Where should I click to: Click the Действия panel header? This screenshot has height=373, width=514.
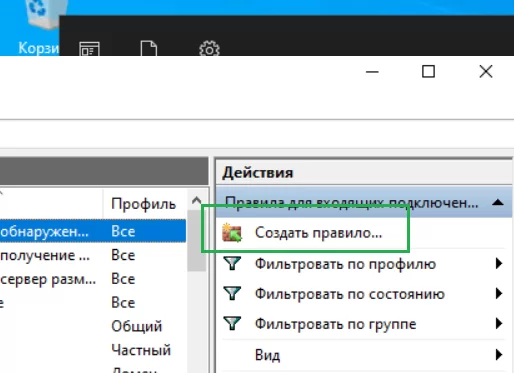coord(364,172)
